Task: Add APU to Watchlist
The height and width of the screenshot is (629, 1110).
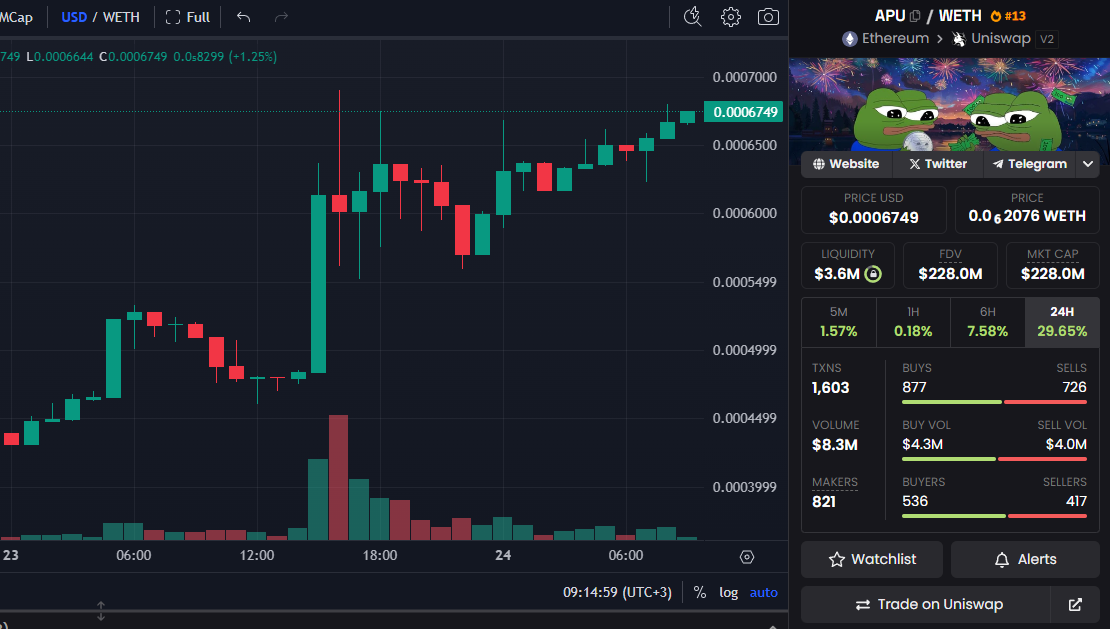Action: click(x=872, y=560)
